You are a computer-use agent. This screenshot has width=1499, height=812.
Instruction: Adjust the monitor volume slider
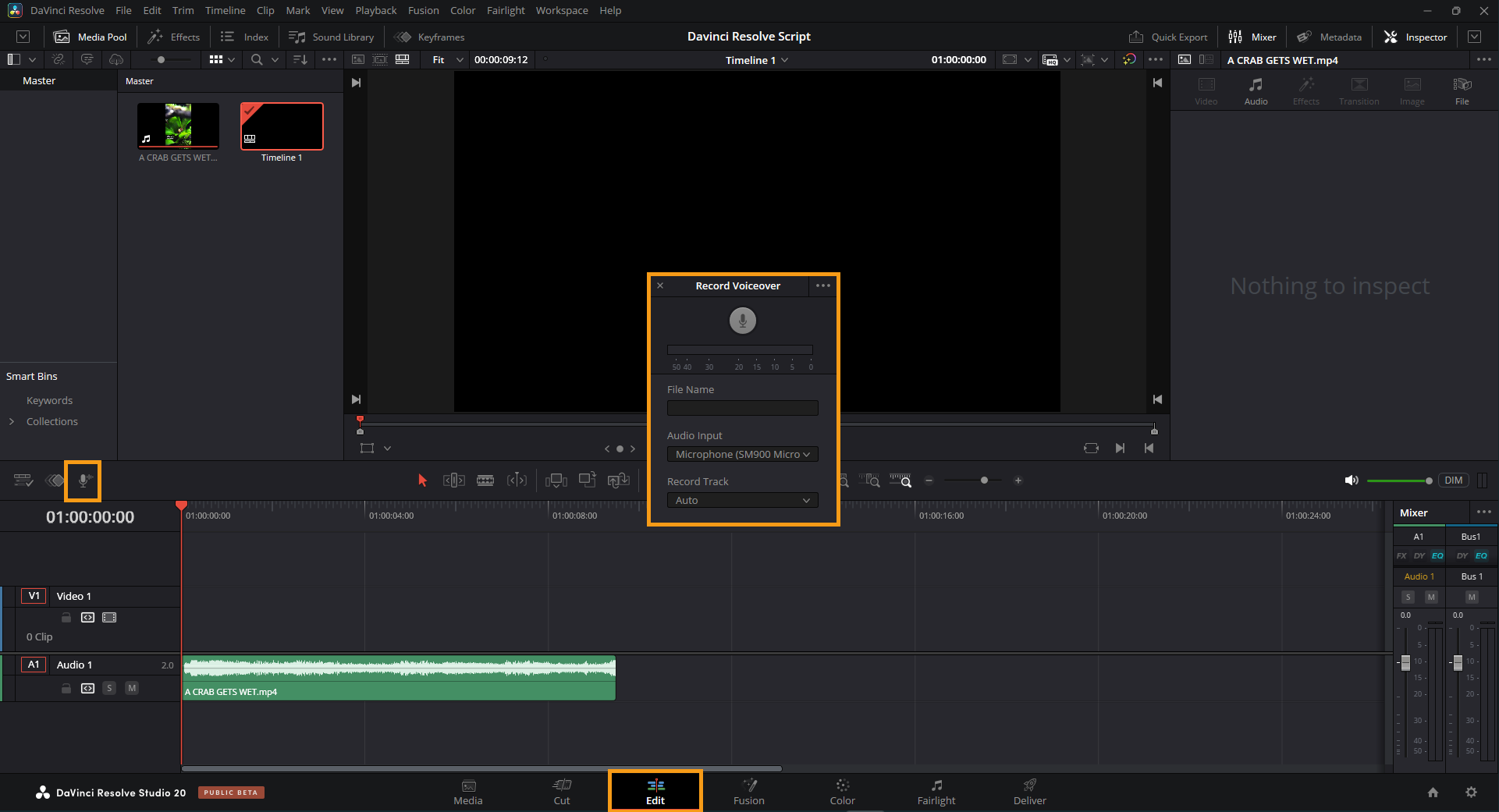tap(1400, 480)
